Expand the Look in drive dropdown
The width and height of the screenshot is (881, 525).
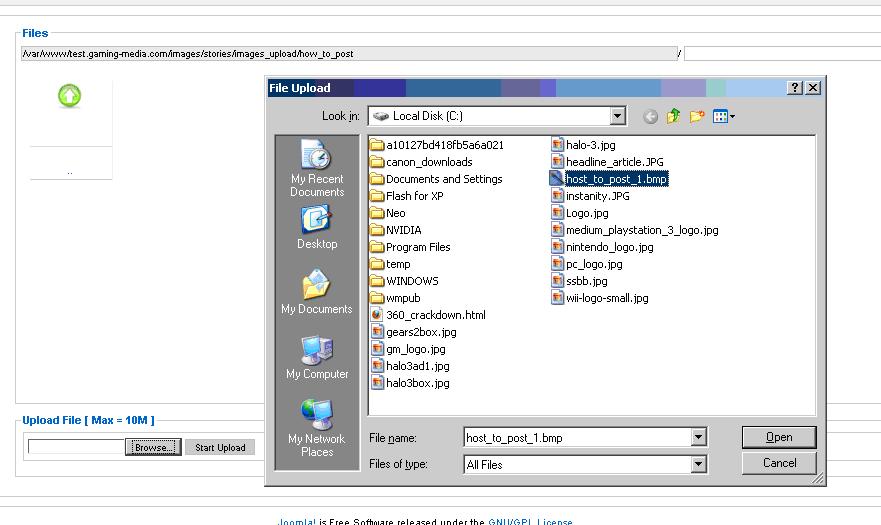click(617, 116)
